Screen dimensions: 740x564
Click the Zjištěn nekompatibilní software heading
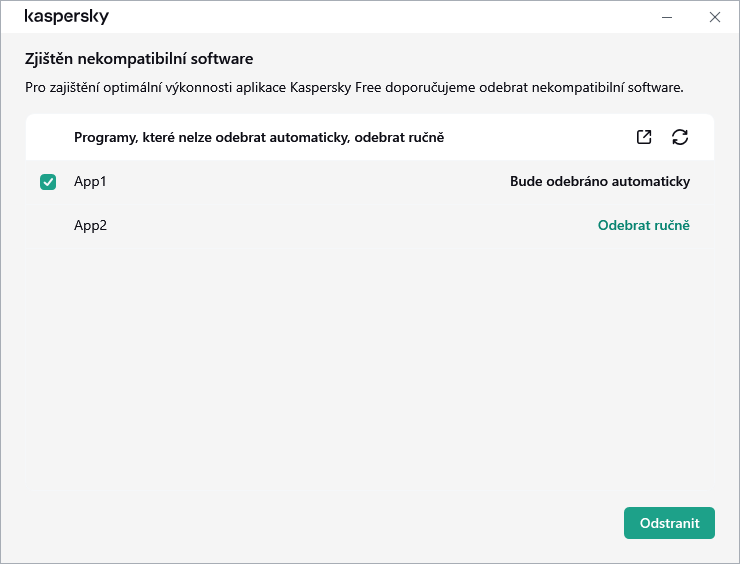(x=139, y=59)
